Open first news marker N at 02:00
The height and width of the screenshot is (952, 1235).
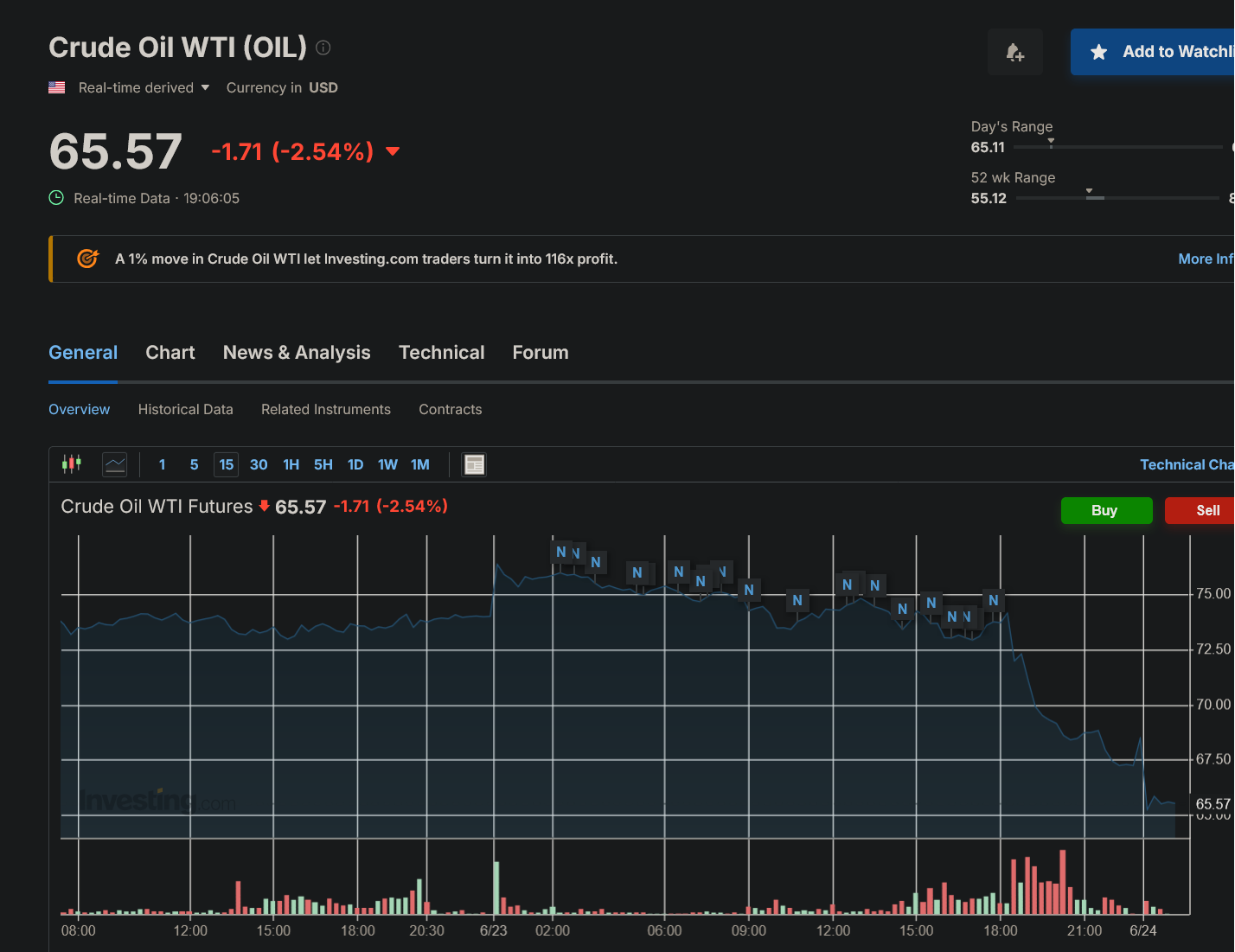point(561,552)
